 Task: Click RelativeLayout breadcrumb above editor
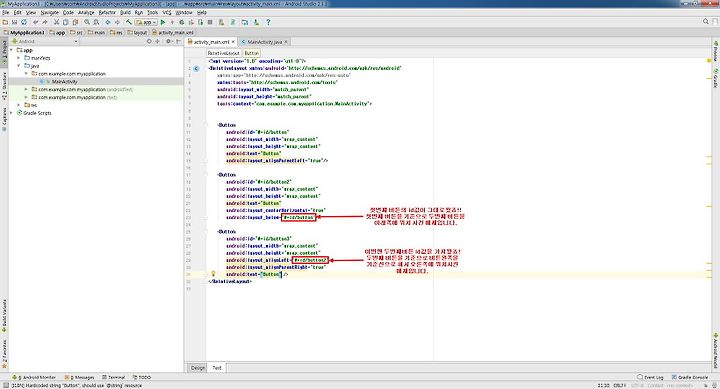click(x=223, y=53)
